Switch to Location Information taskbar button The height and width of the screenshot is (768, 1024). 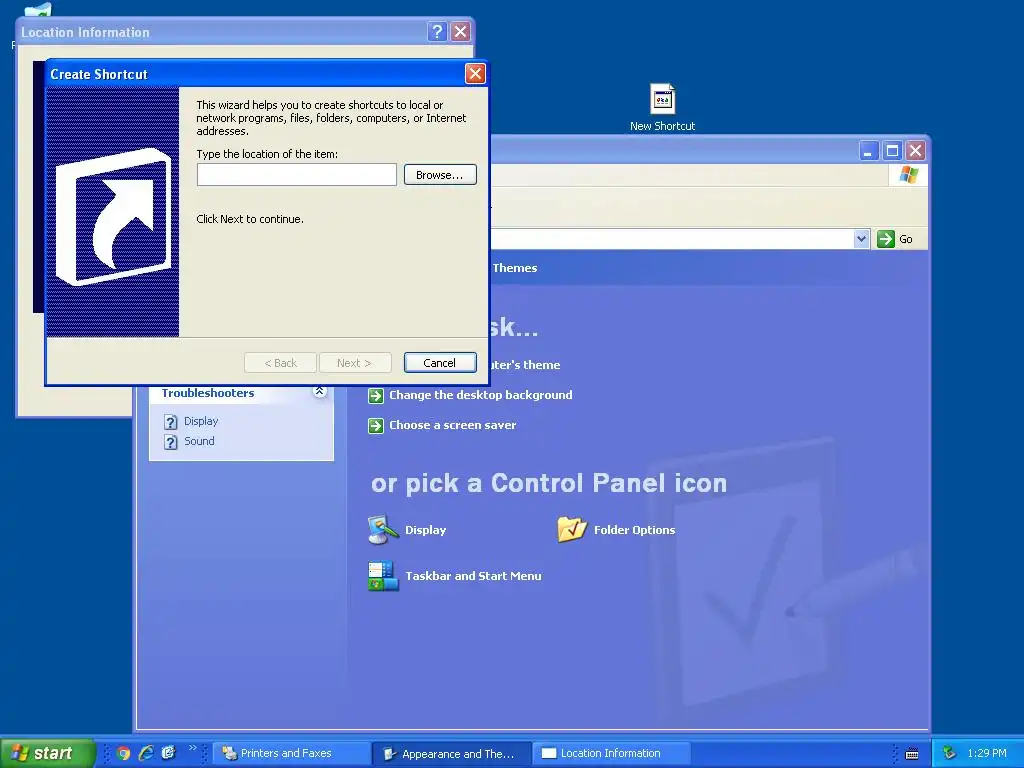click(x=611, y=754)
